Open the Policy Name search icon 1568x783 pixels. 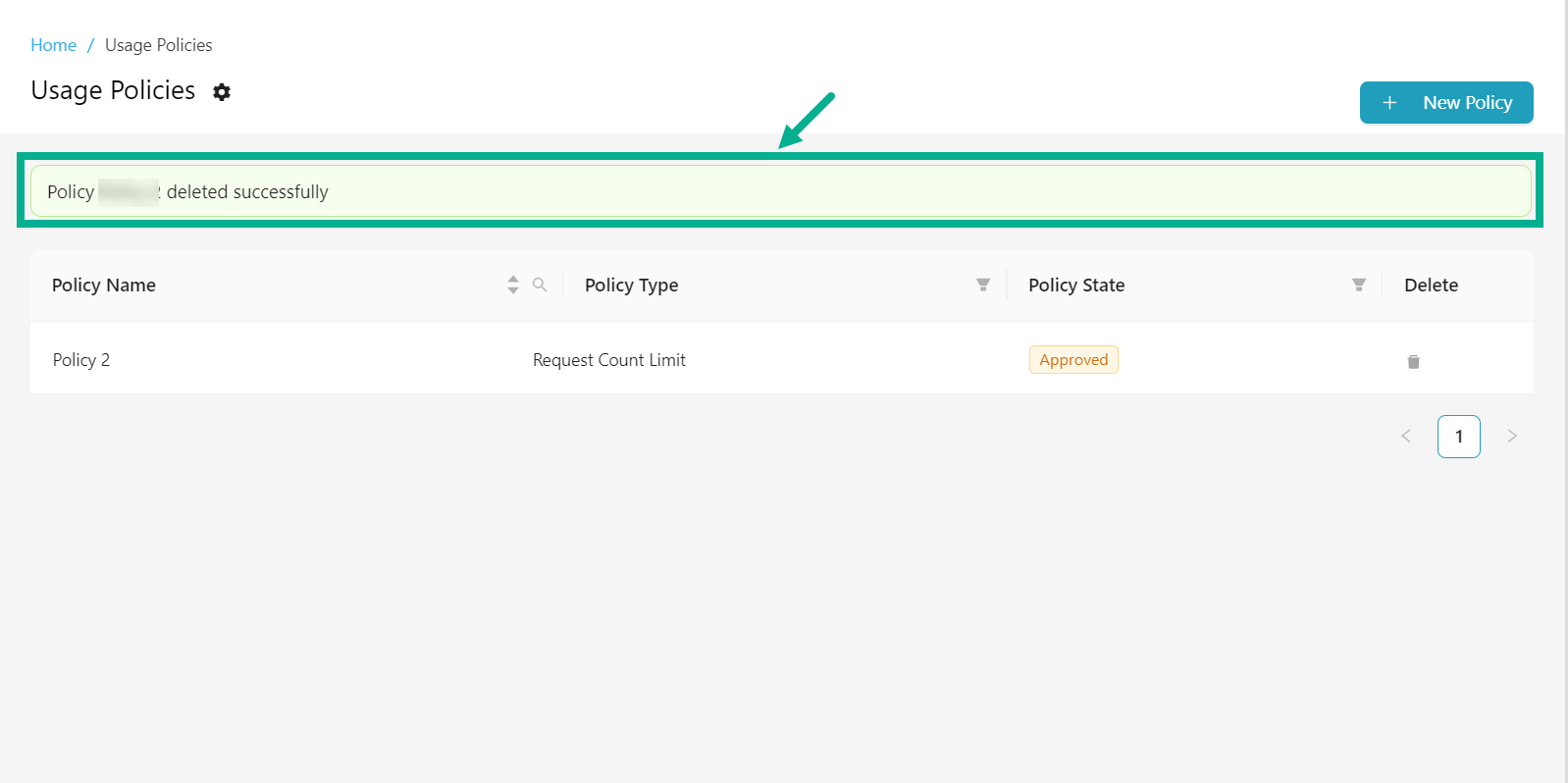tap(540, 285)
